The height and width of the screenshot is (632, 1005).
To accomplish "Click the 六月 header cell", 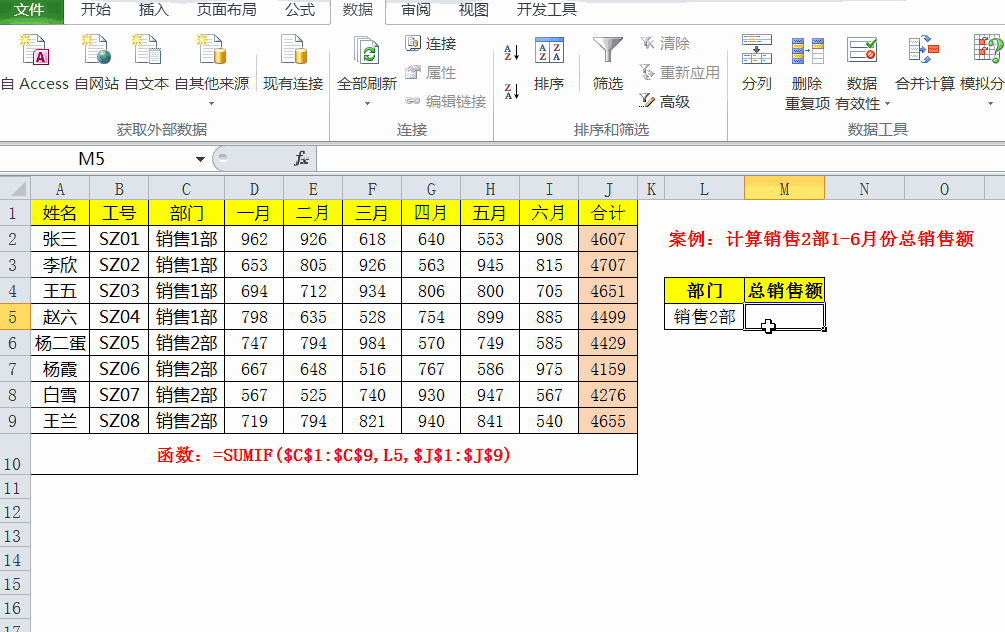I will click(x=549, y=213).
